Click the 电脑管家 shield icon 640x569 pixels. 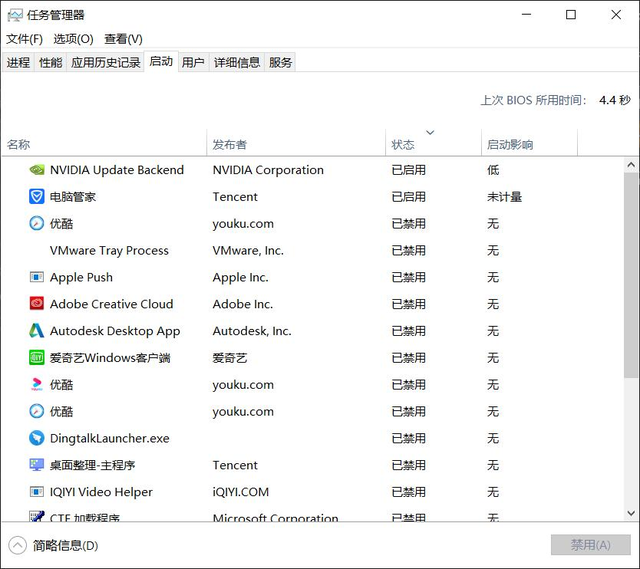click(37, 197)
